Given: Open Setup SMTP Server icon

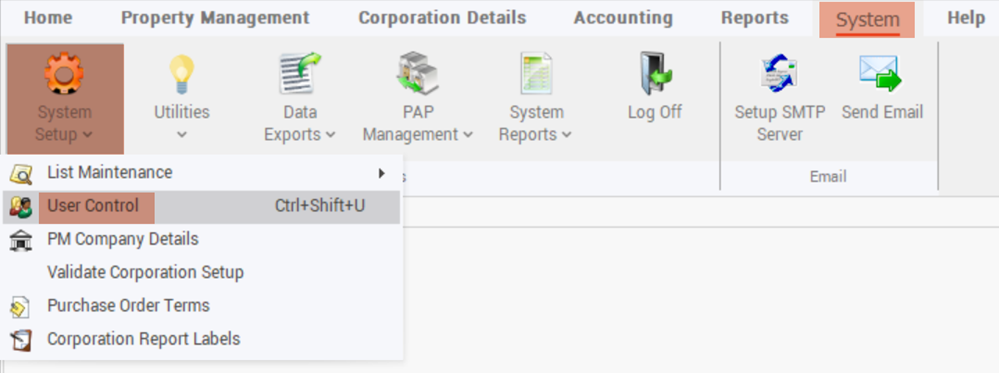Looking at the screenshot, I should 780,73.
